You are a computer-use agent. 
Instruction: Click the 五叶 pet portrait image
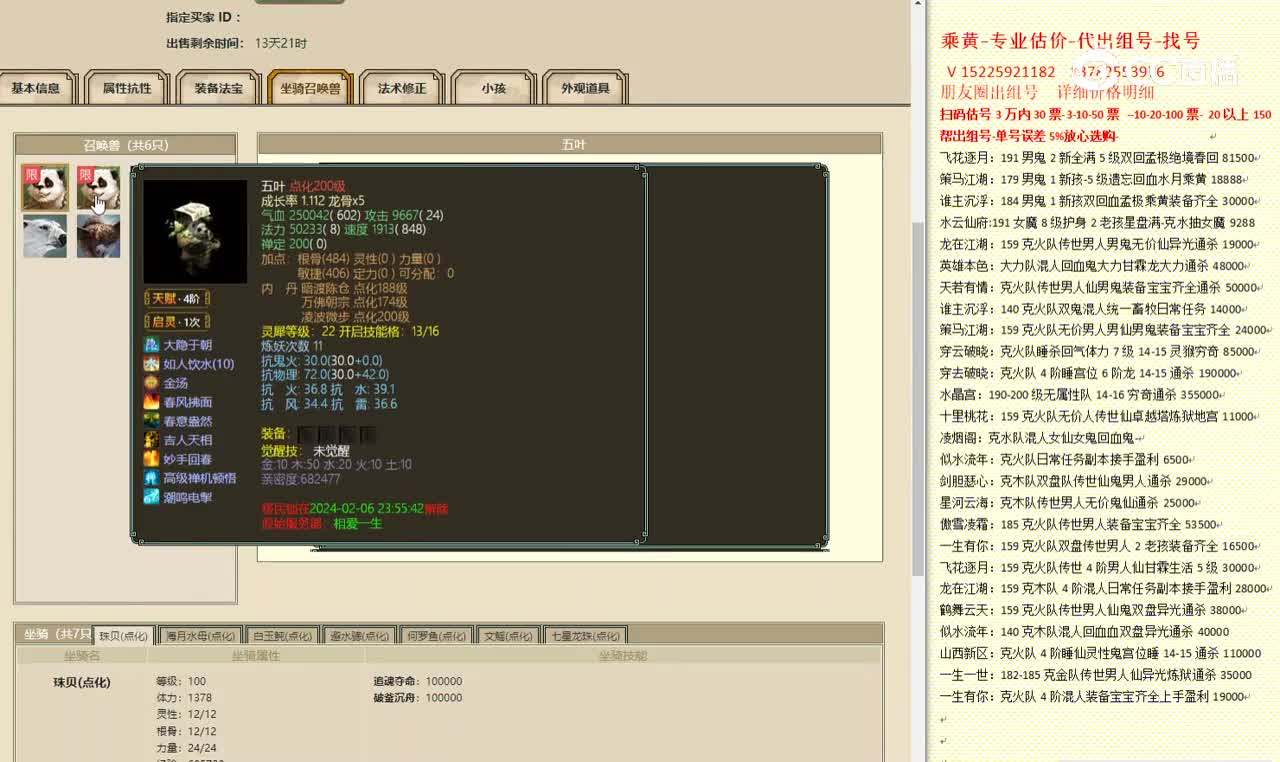point(195,231)
